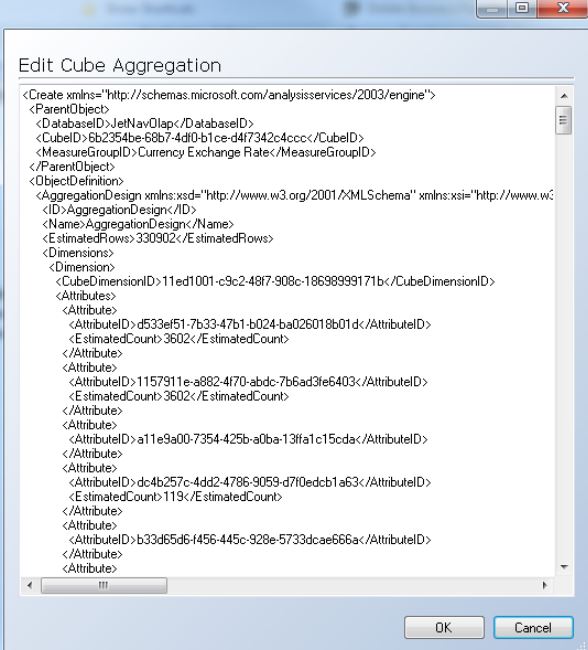Image resolution: width=588 pixels, height=650 pixels.
Task: Maximize the window using the title bar button
Action: click(x=522, y=8)
